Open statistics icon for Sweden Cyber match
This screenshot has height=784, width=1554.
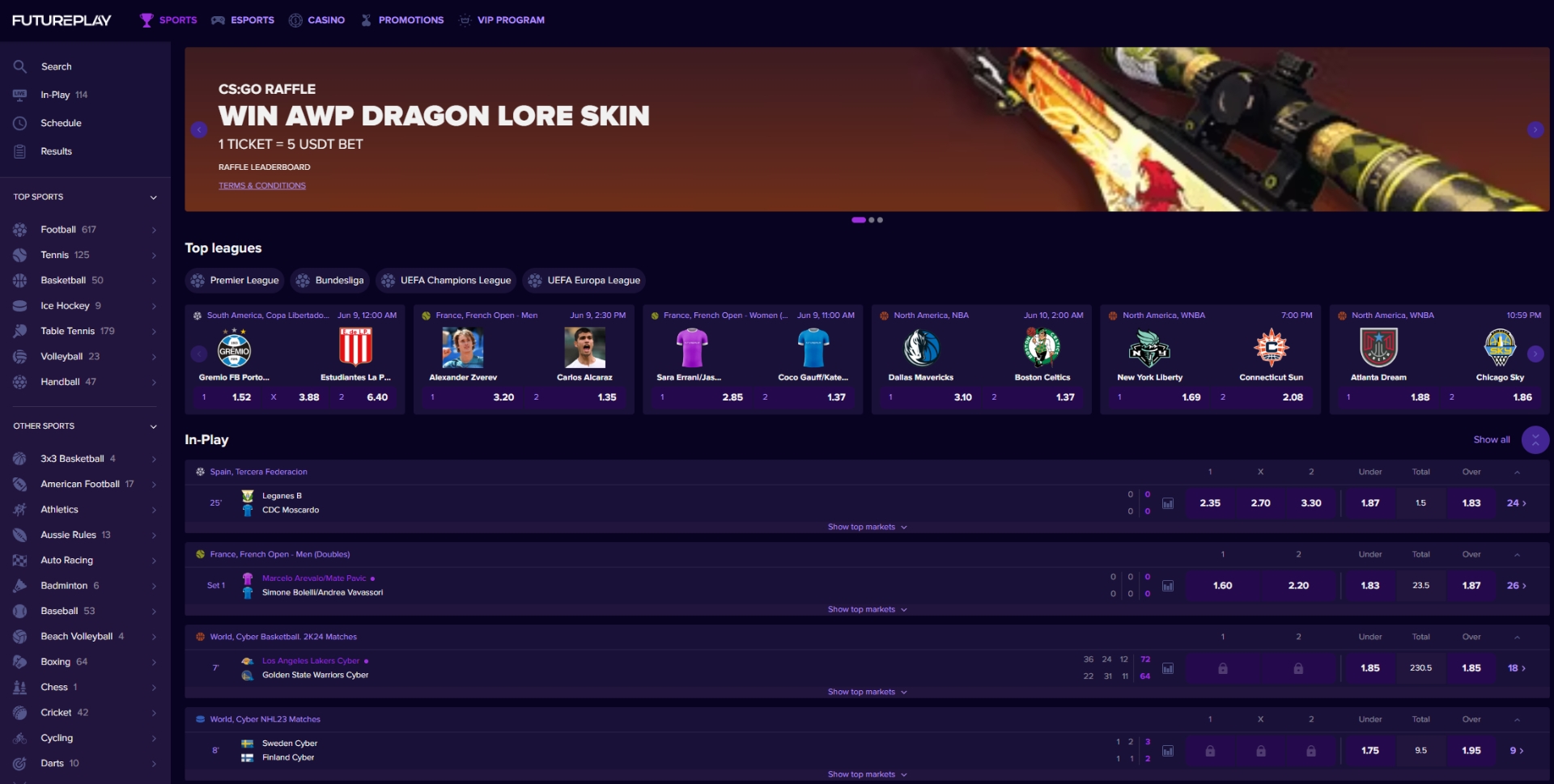point(1168,751)
